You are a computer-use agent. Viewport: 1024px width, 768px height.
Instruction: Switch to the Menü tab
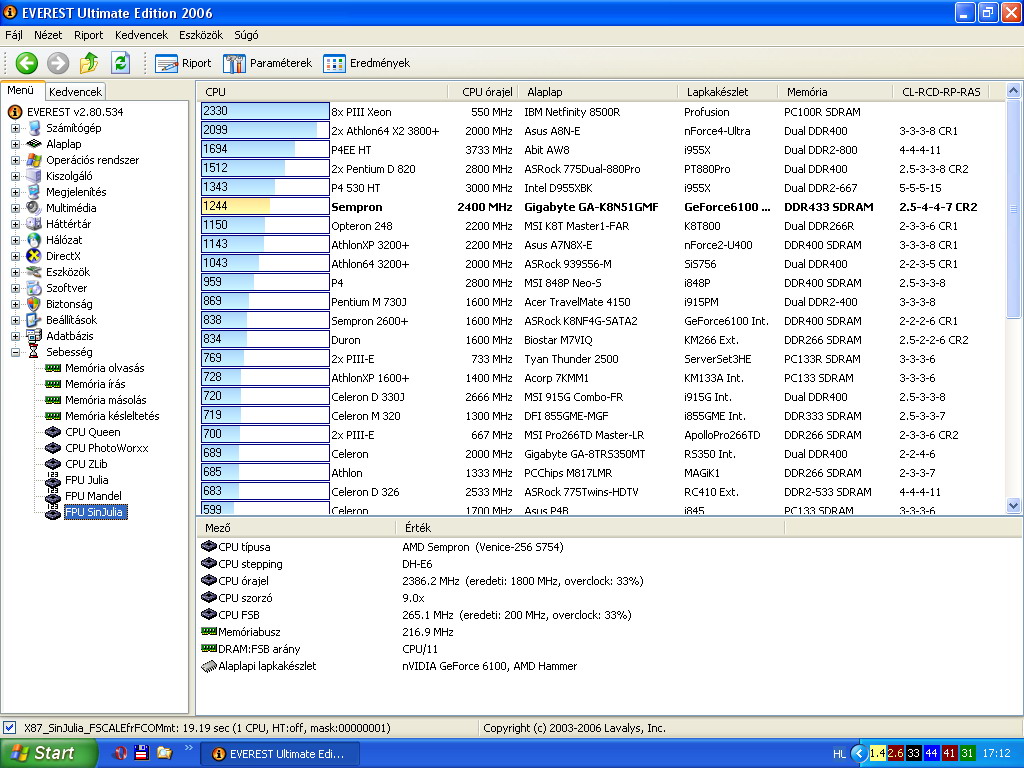(x=21, y=90)
